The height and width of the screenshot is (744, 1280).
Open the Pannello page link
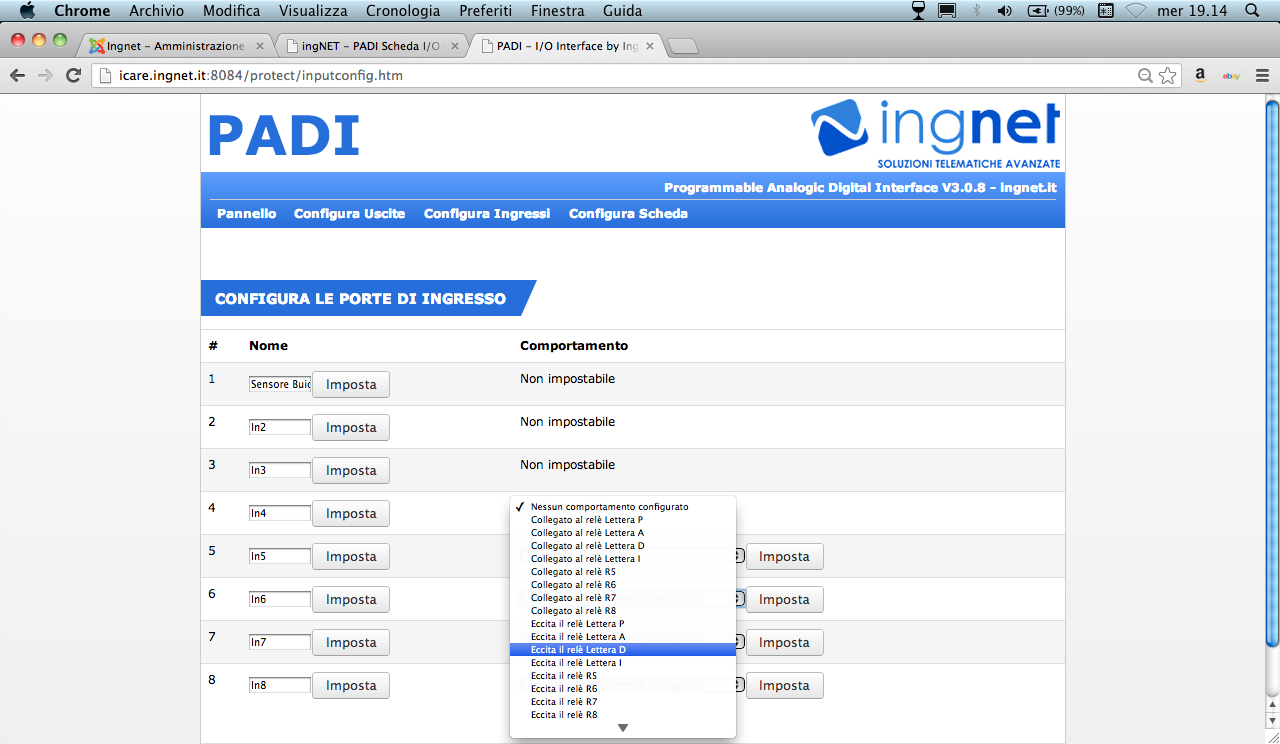pos(246,214)
